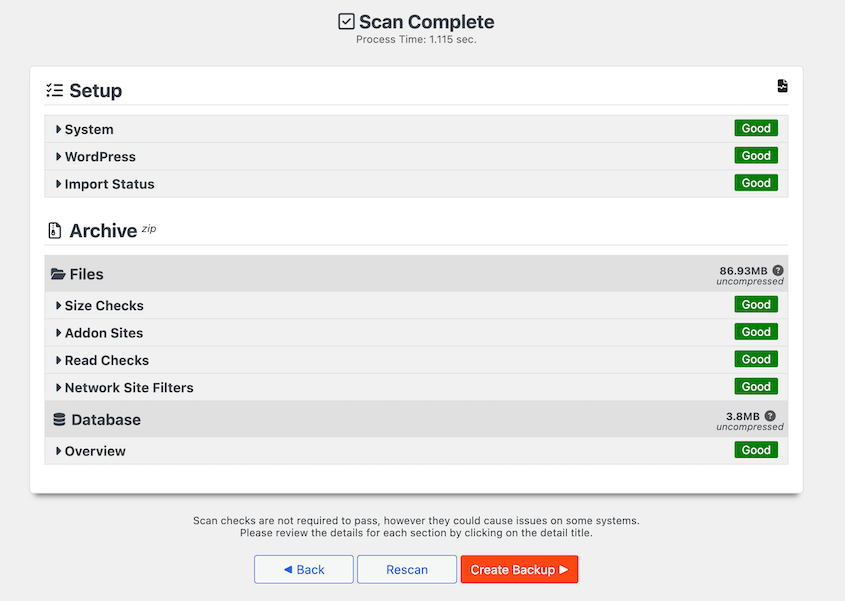Click the 'Please review the details' notice line
Viewport: 845px width, 601px height.
click(x=416, y=533)
